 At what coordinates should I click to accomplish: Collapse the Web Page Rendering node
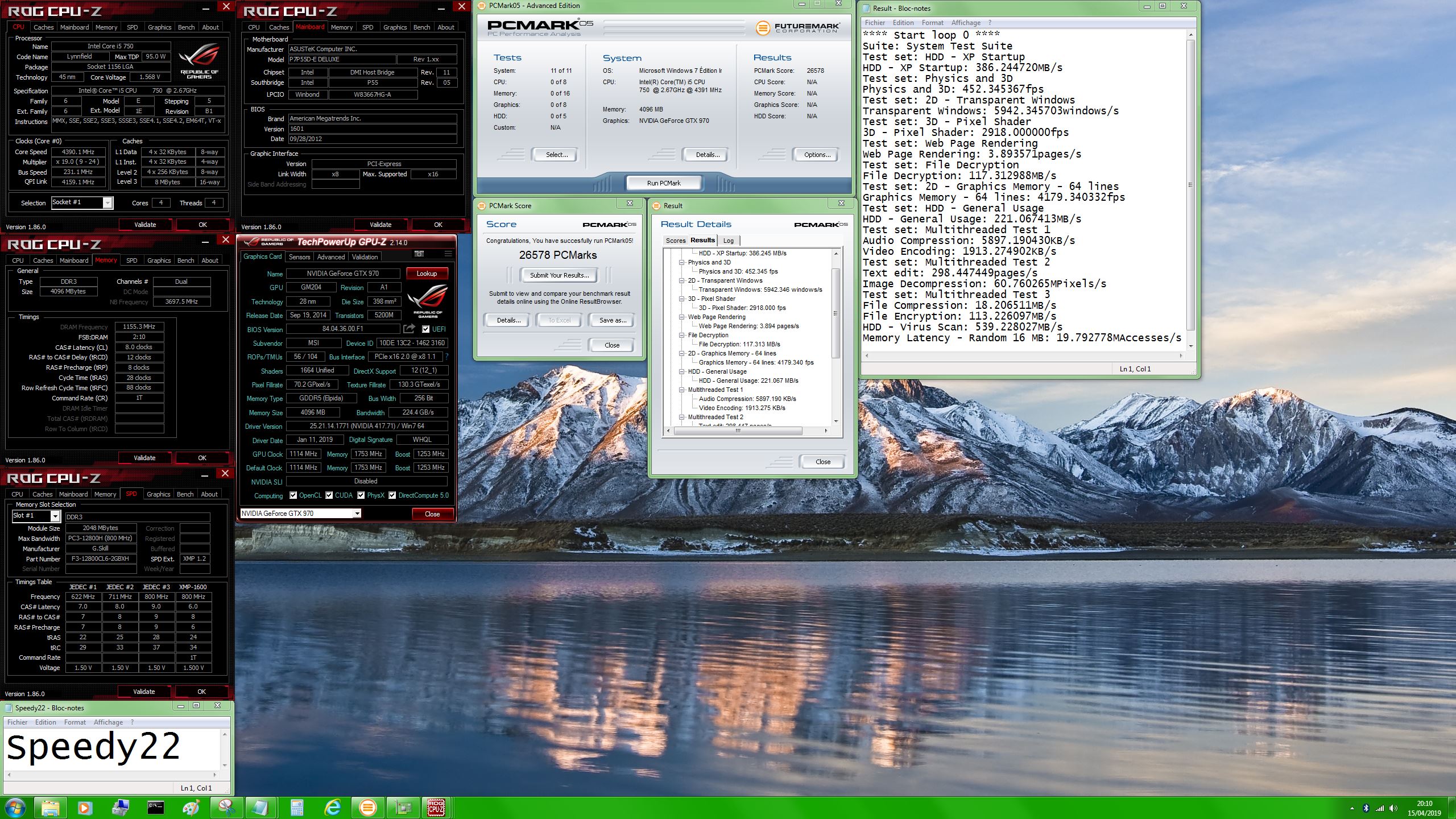[682, 317]
